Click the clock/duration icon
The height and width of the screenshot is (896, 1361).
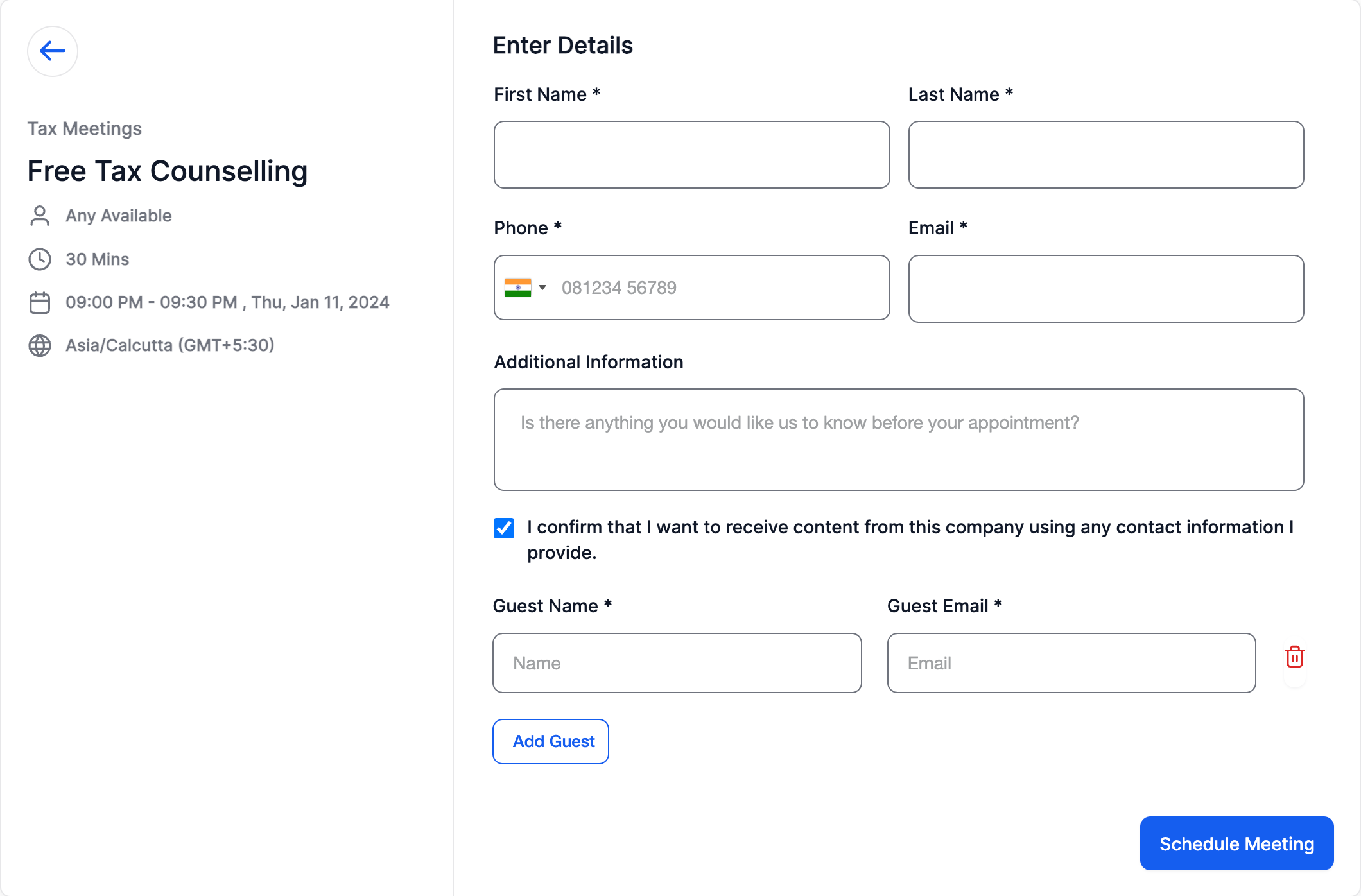pyautogui.click(x=40, y=259)
